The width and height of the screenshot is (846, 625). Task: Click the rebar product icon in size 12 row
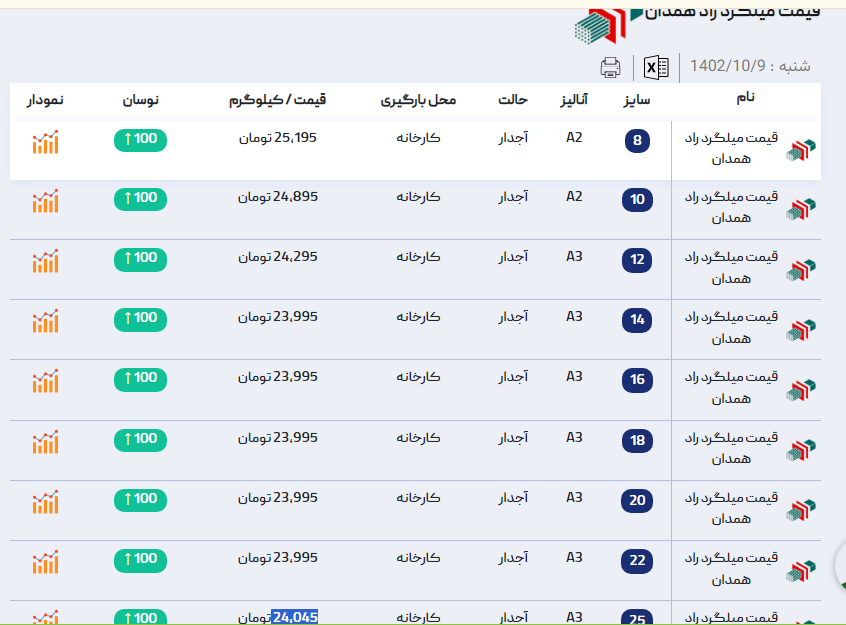coord(801,270)
